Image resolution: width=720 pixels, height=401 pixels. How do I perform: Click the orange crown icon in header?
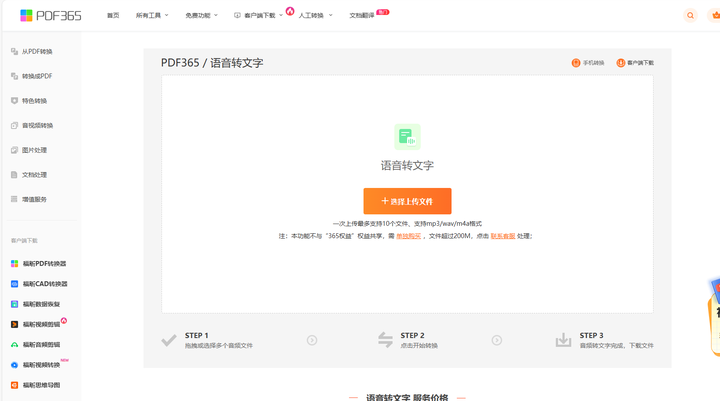(x=715, y=16)
